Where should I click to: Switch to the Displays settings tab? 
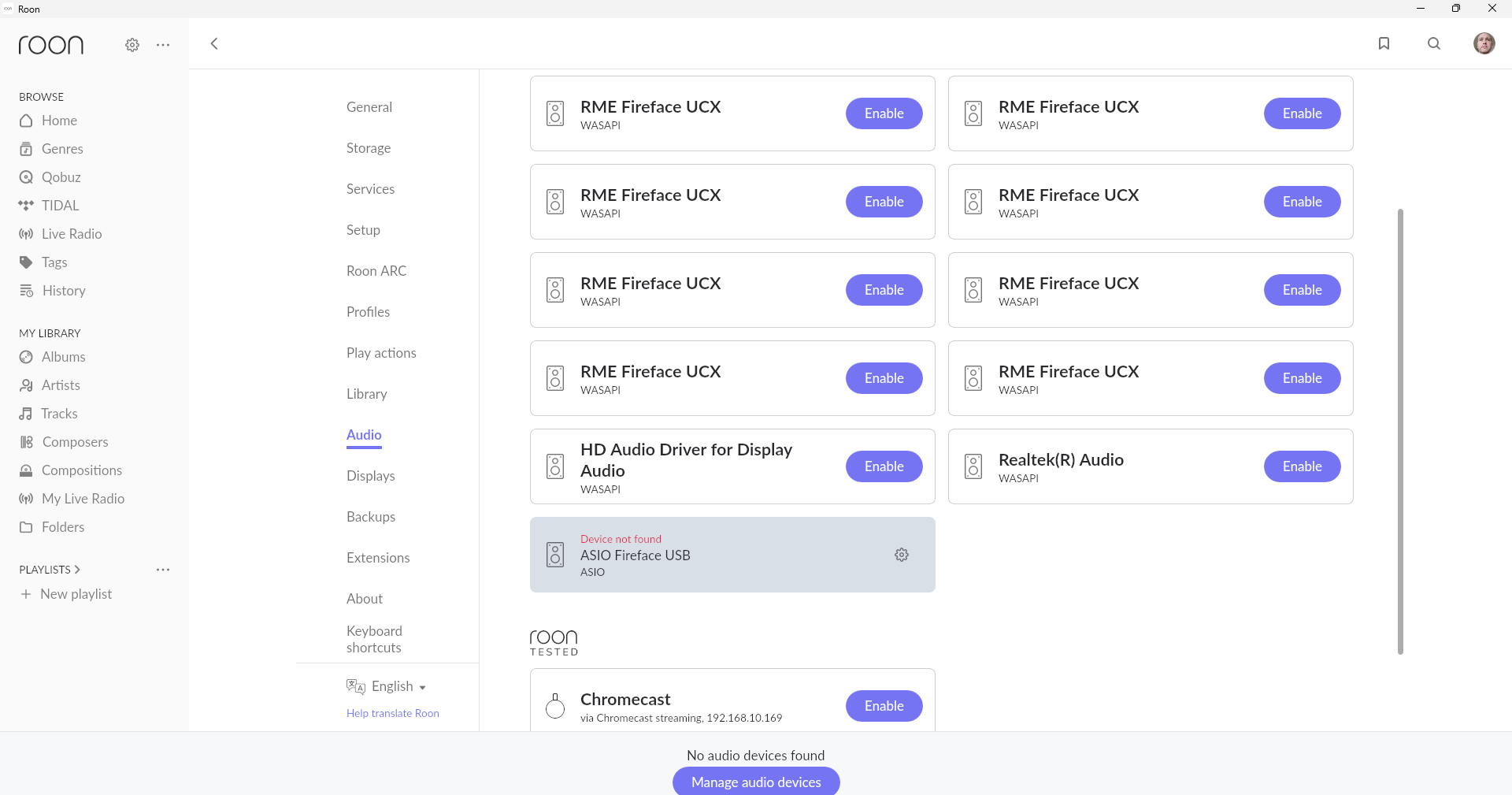(370, 476)
